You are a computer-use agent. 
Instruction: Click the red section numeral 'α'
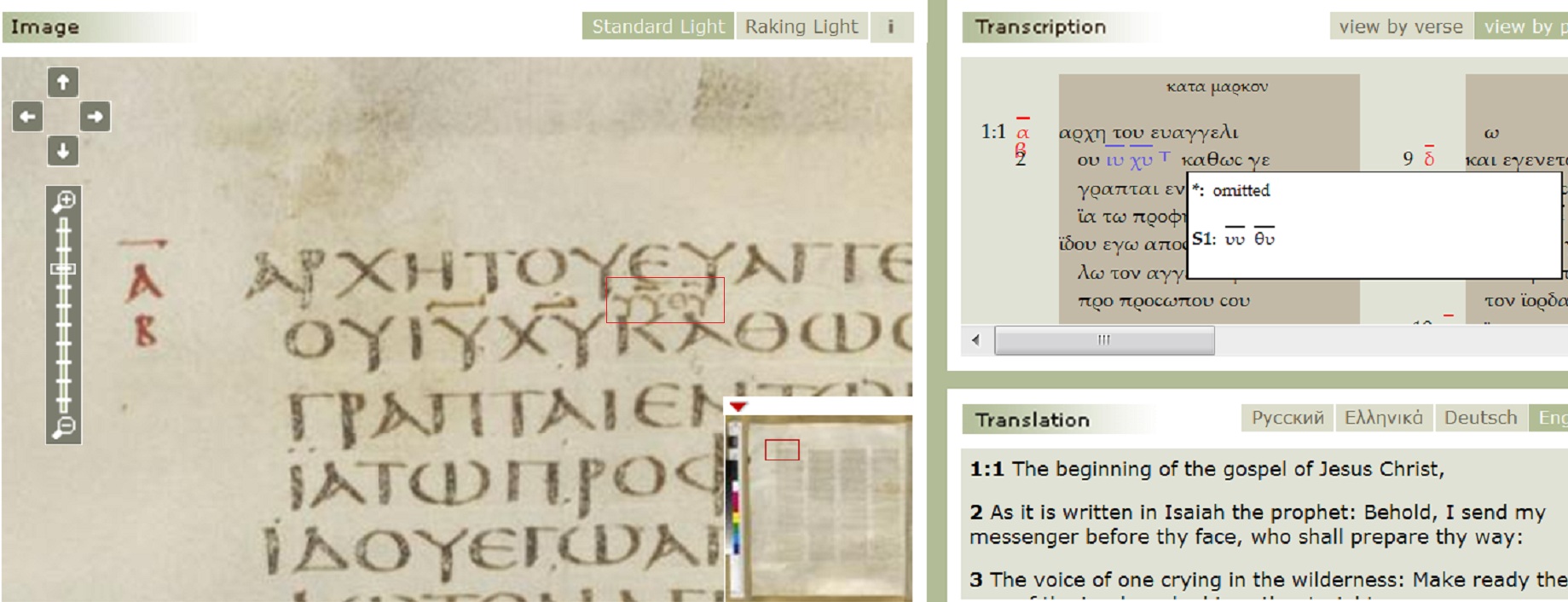click(1022, 131)
